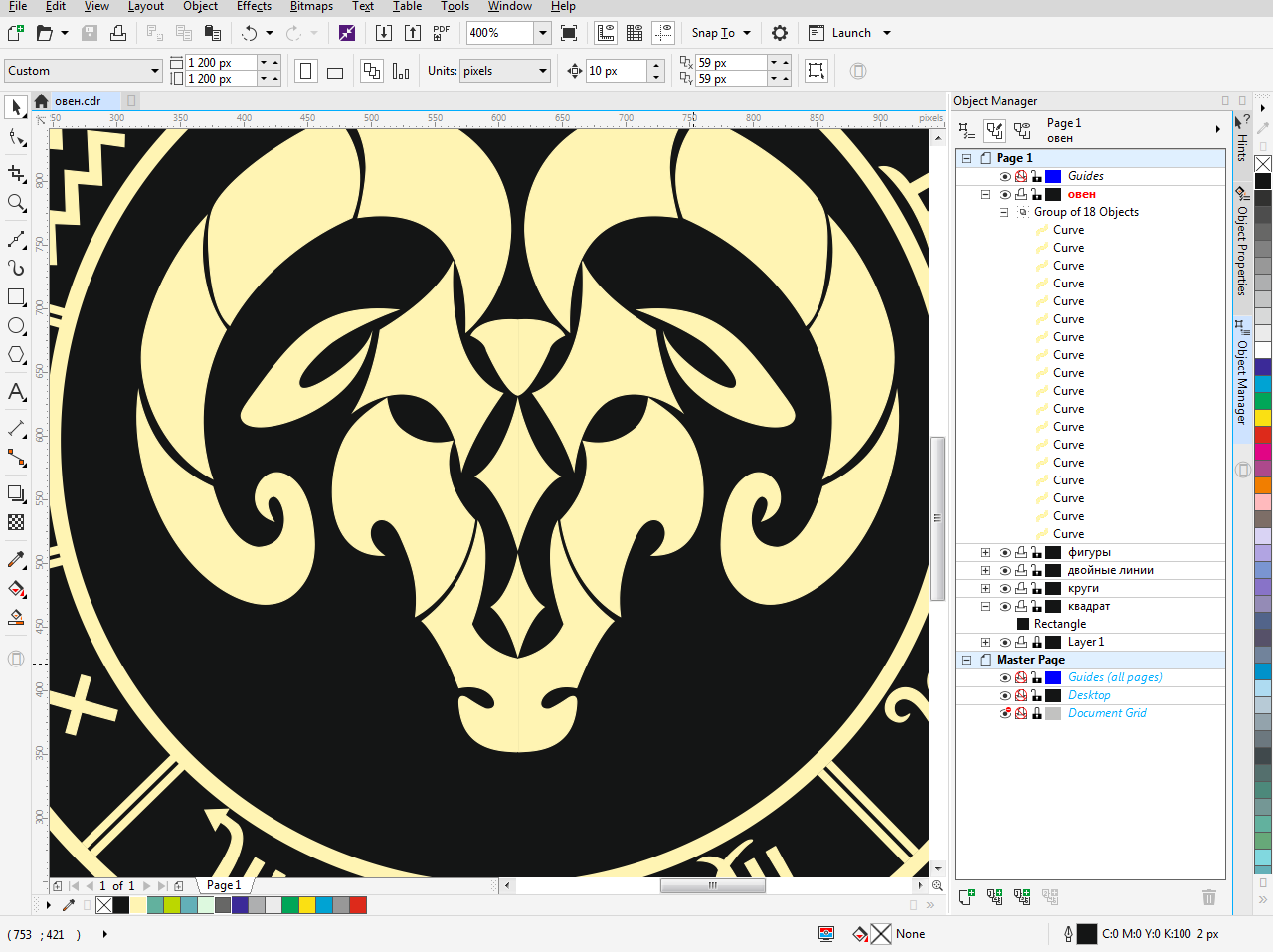Viewport: 1273px width, 952px height.
Task: Hide the фигуры layer
Action: pyautogui.click(x=1004, y=553)
